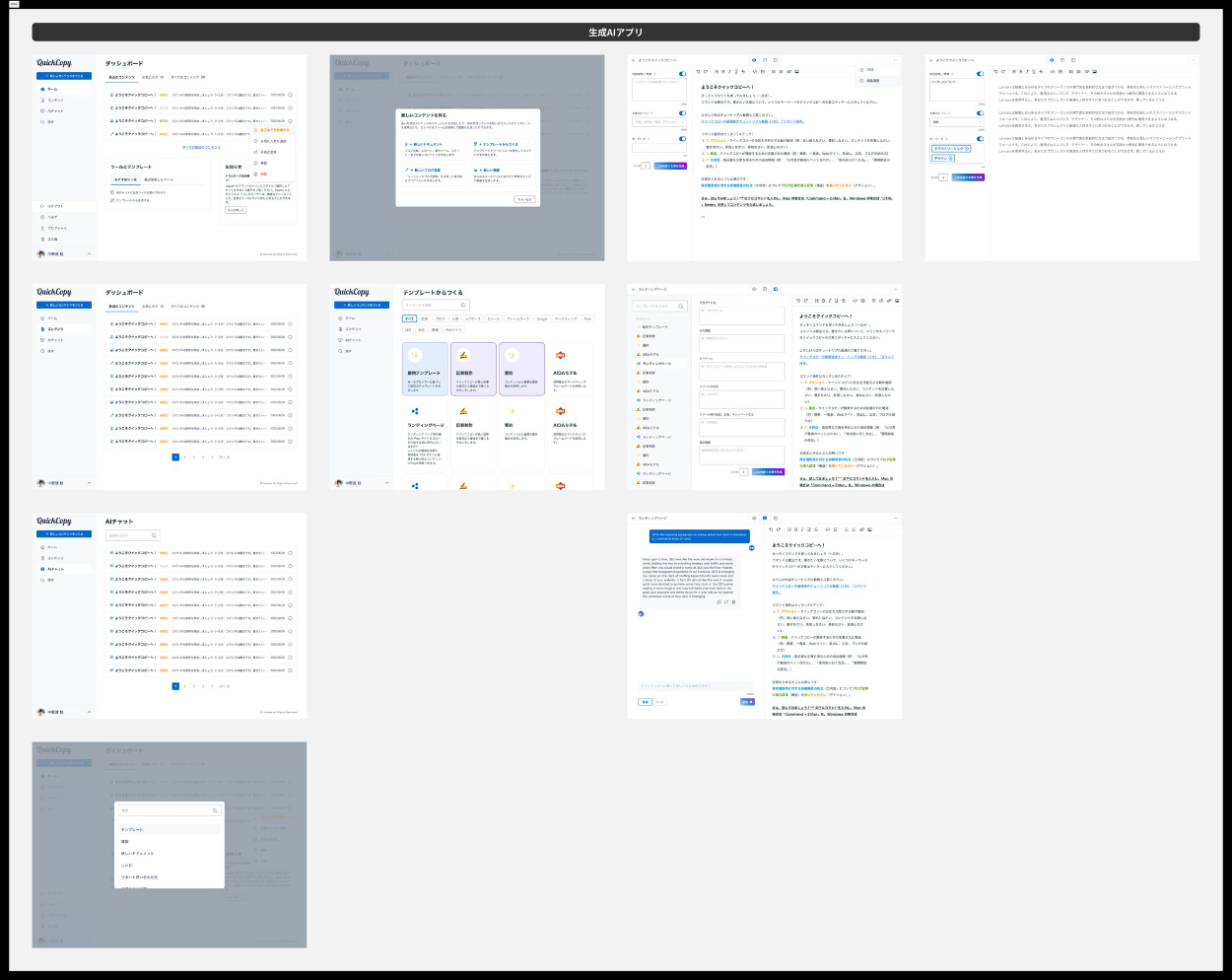Toggle the topmost switch in the top-right editor frame
Screen dimensions: 1232x980
pyautogui.click(x=980, y=74)
